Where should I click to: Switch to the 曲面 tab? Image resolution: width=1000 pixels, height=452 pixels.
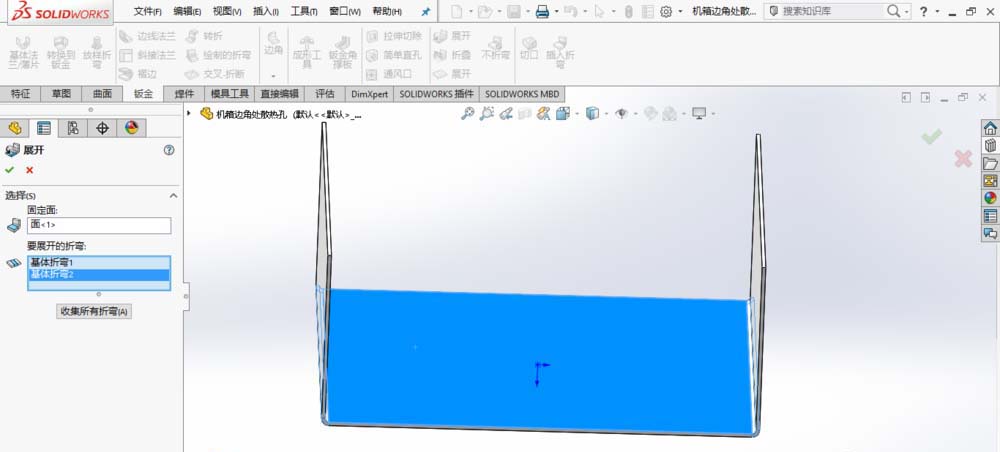pyautogui.click(x=102, y=94)
